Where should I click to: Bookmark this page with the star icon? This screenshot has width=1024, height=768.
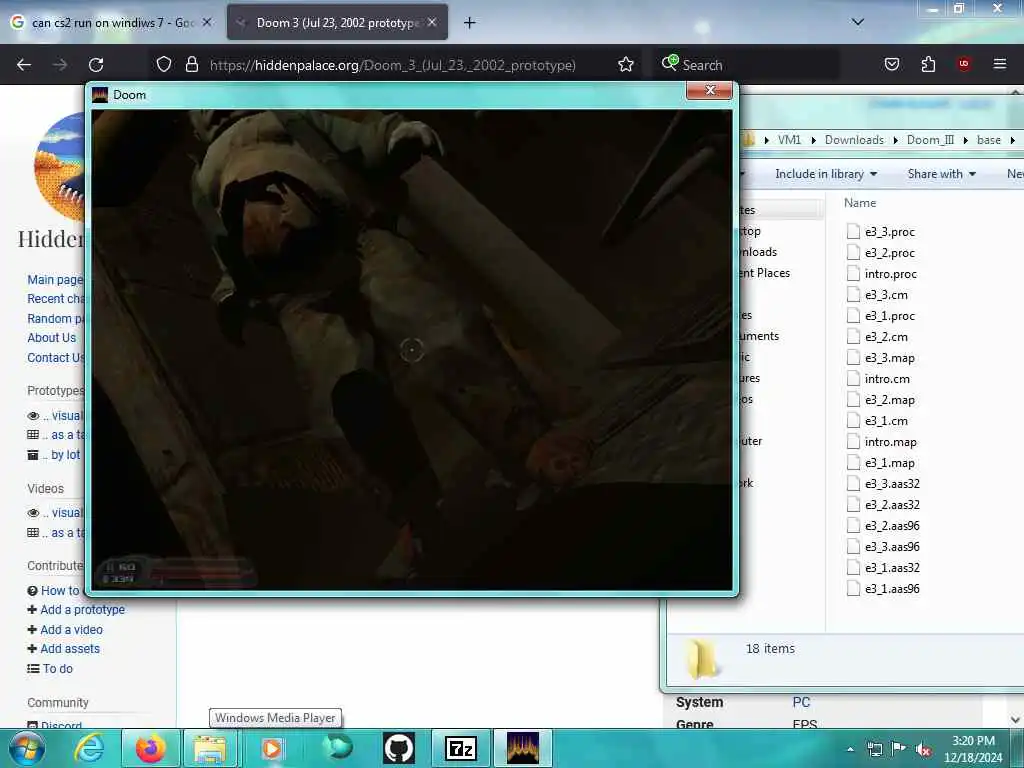click(626, 64)
